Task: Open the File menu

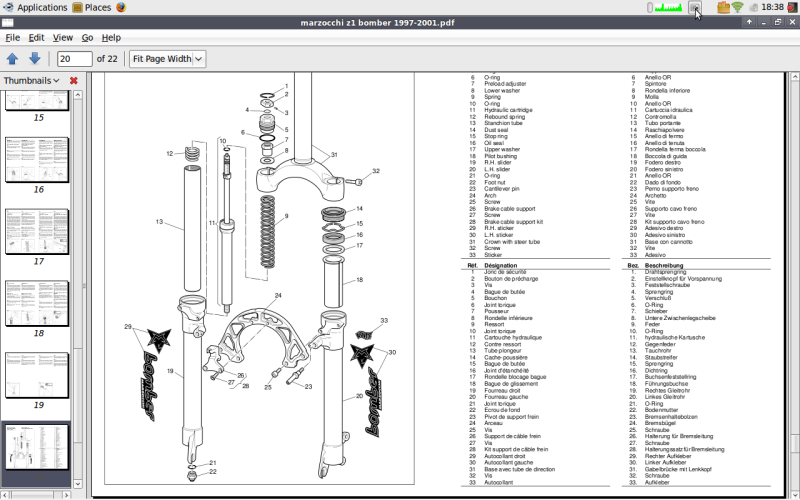Action: (12, 38)
